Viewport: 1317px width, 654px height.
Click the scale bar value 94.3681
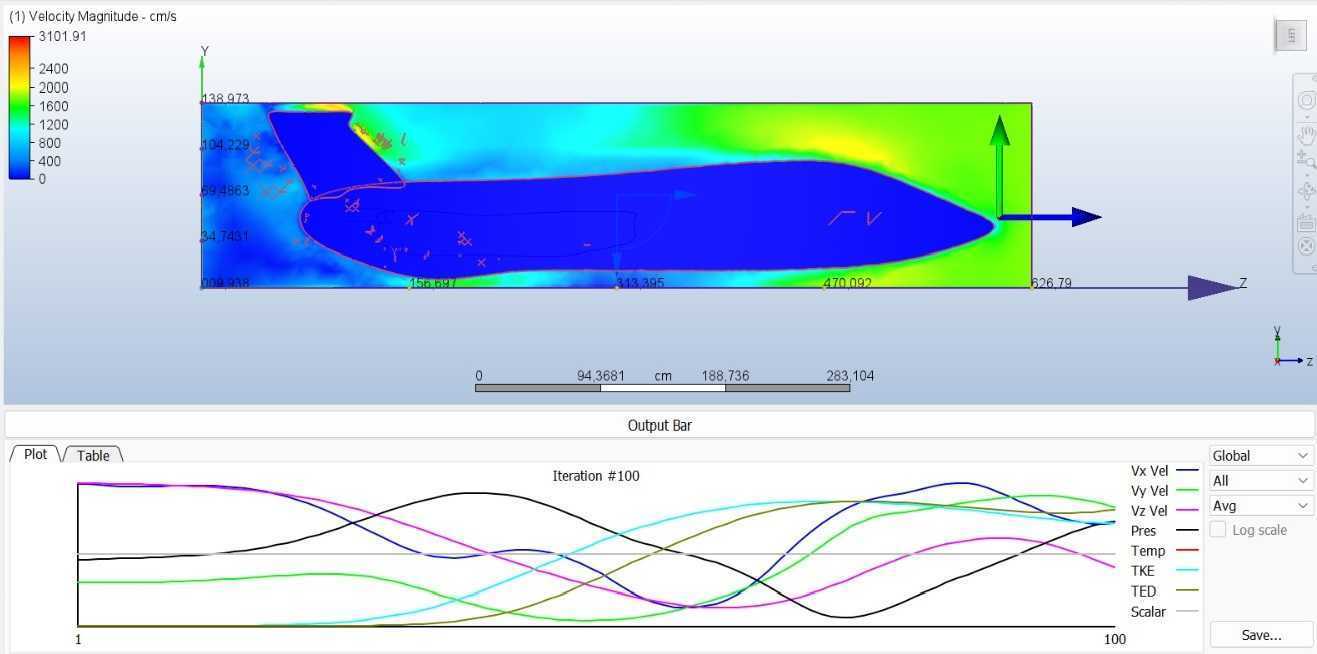(x=601, y=376)
